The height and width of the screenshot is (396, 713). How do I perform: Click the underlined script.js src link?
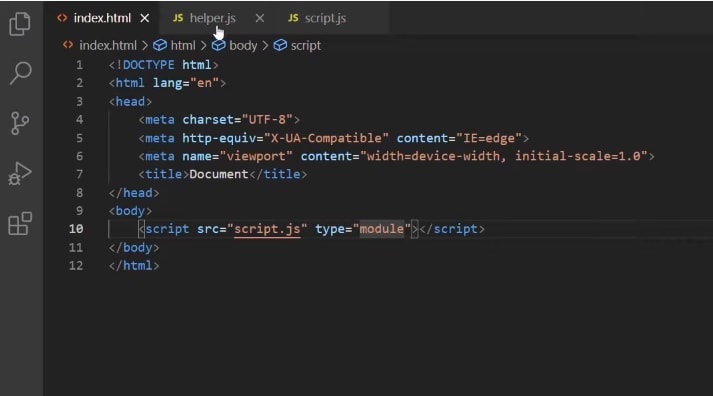267,229
